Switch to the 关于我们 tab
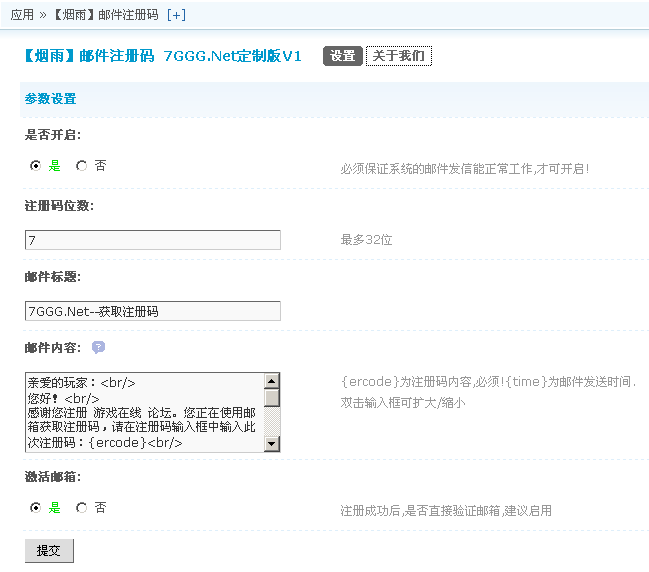The image size is (649, 572). coord(399,56)
